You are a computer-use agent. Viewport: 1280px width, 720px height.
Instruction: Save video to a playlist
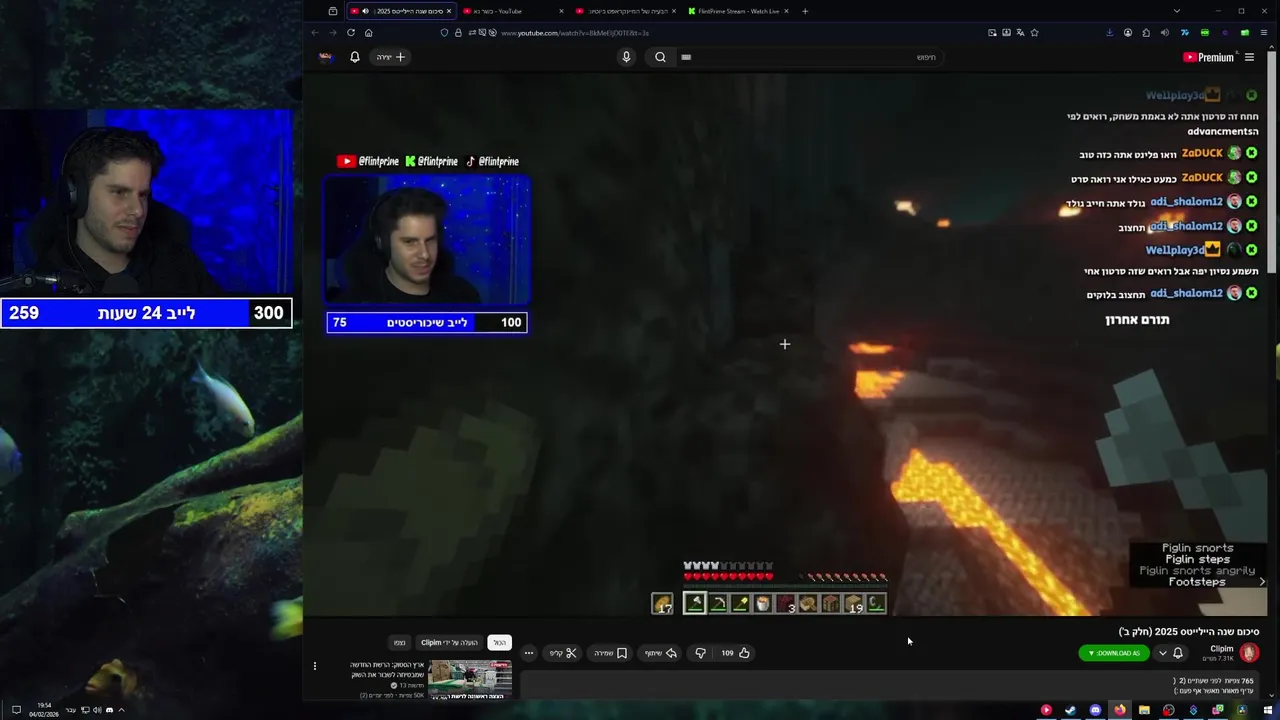(x=610, y=653)
